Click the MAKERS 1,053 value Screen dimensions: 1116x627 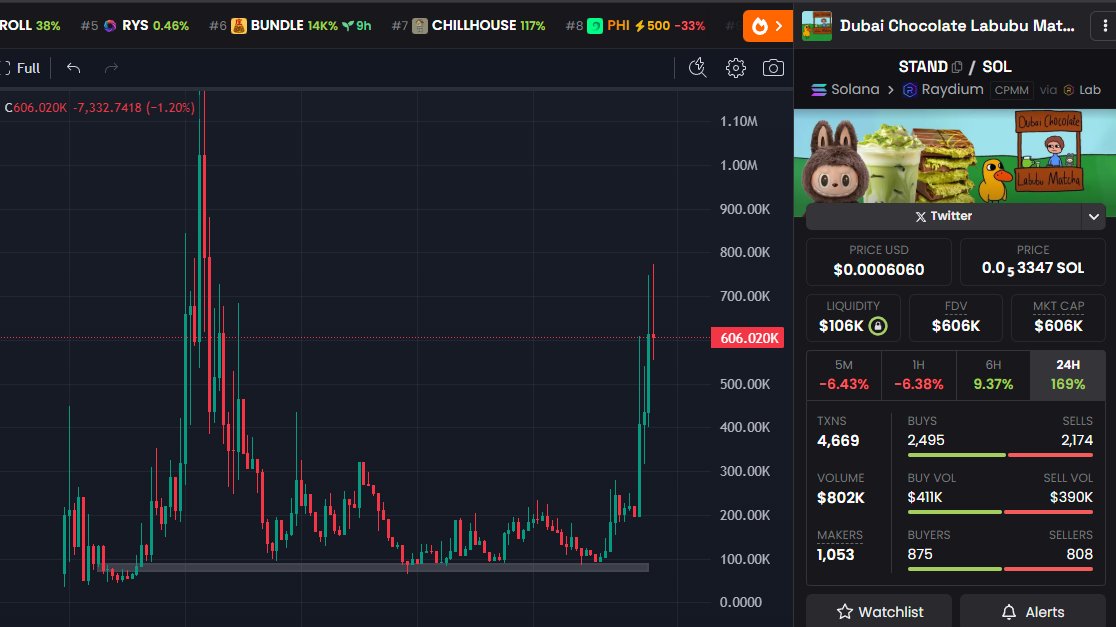point(835,554)
